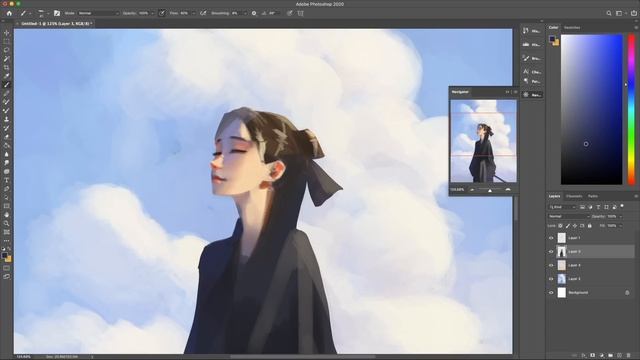Screen dimensions: 640x360
Task: Click foreground swatch in Color panel
Action: pyautogui.click(x=552, y=38)
